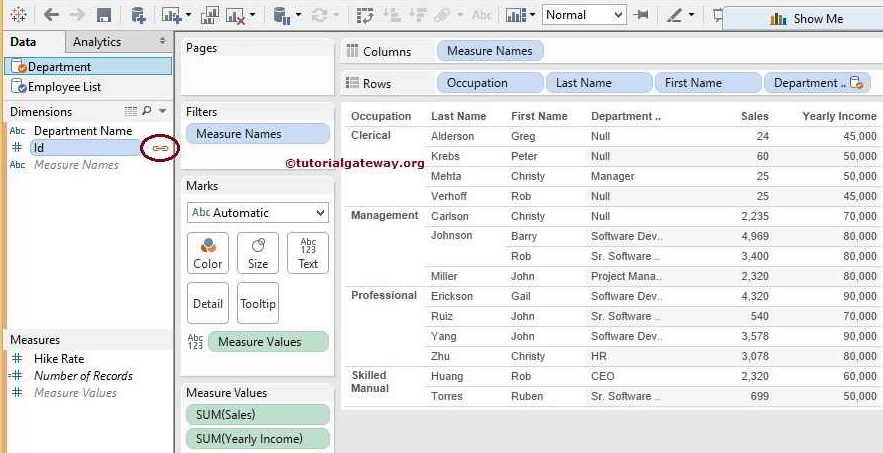The width and height of the screenshot is (883, 453).
Task: Click the arrows beside the Analytics tab
Action: [163, 41]
